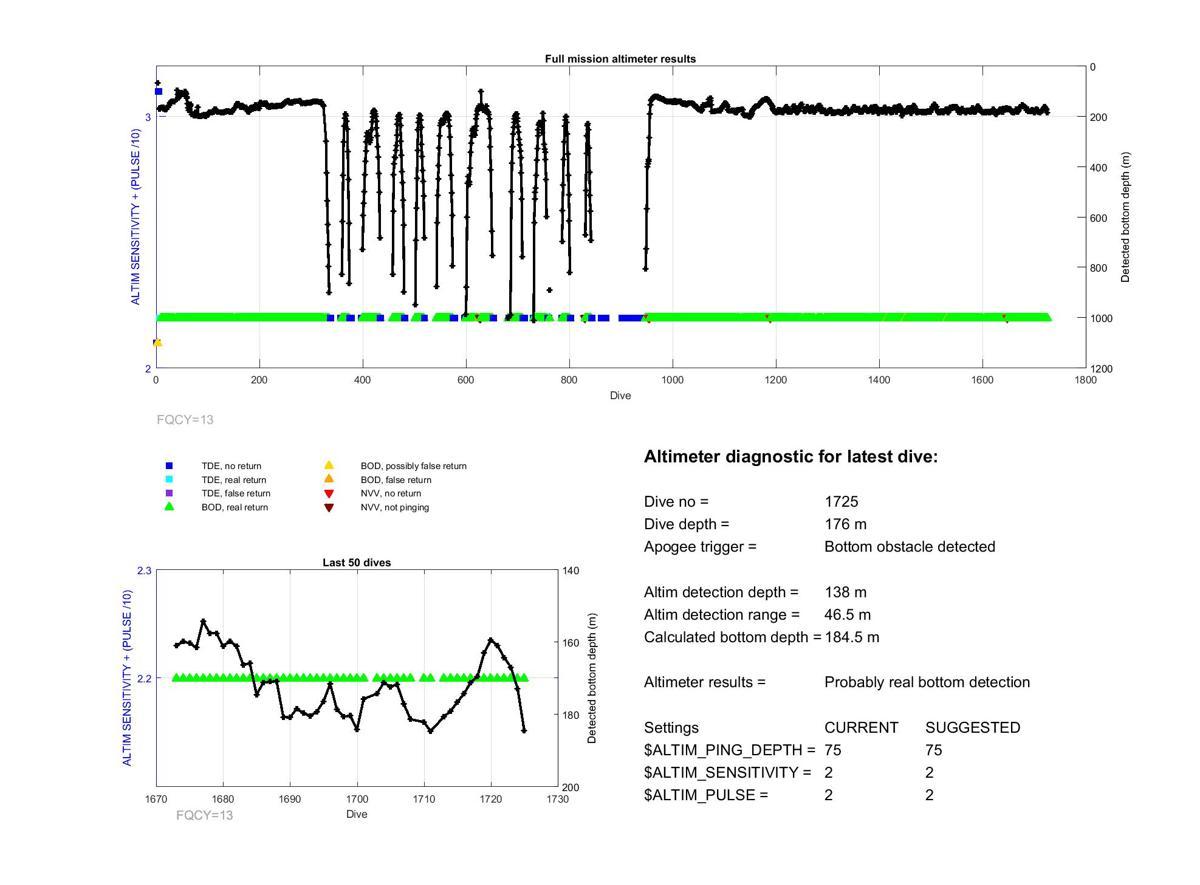This screenshot has height=885, width=1200.
Task: Click the yellow triangle marker near y=2 in top chart
Action: pos(157,343)
